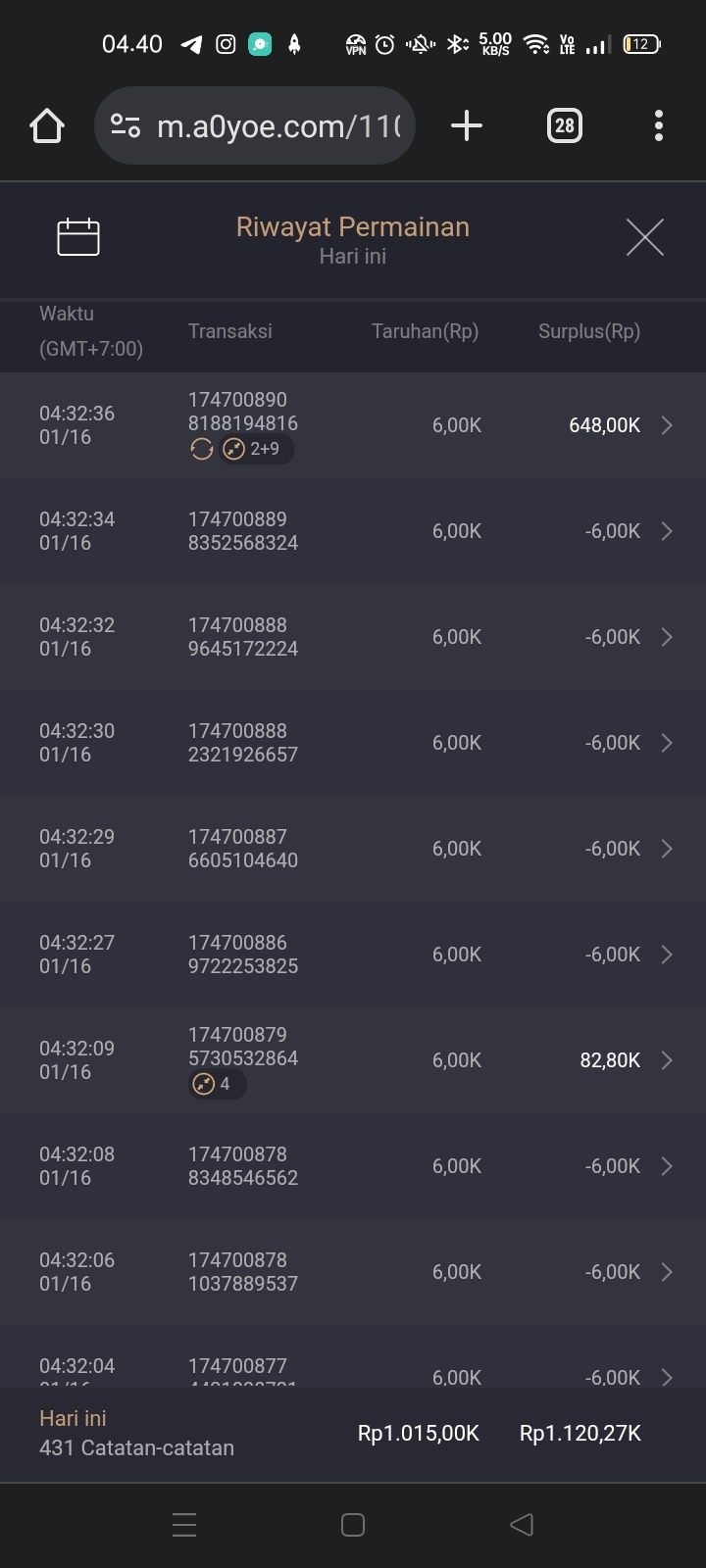
Task: Open the tab switcher showing 28 tabs
Action: point(564,125)
